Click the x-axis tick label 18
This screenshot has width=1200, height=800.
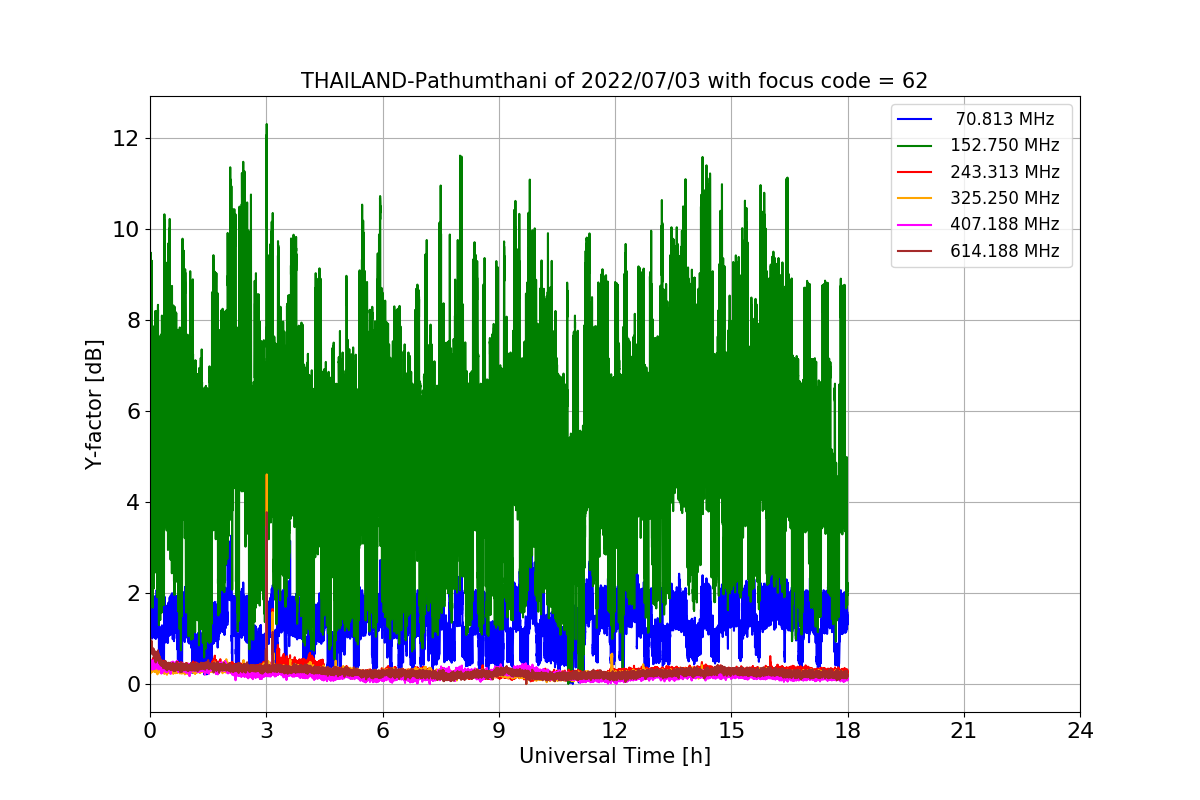coord(848,731)
